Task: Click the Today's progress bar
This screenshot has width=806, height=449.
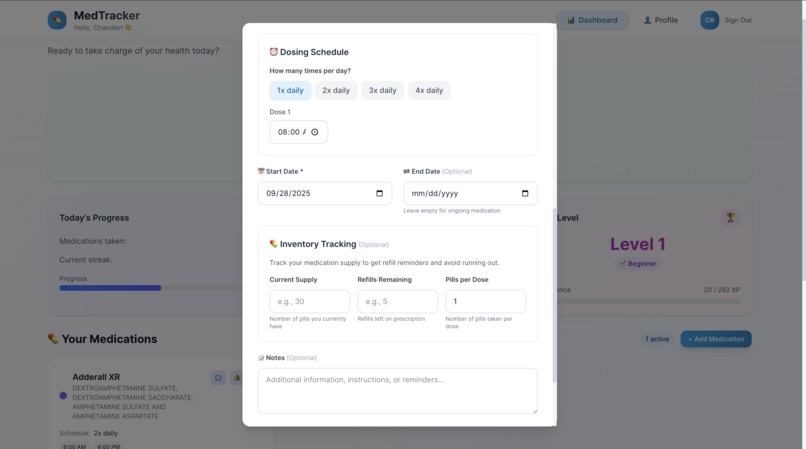Action: (151, 288)
